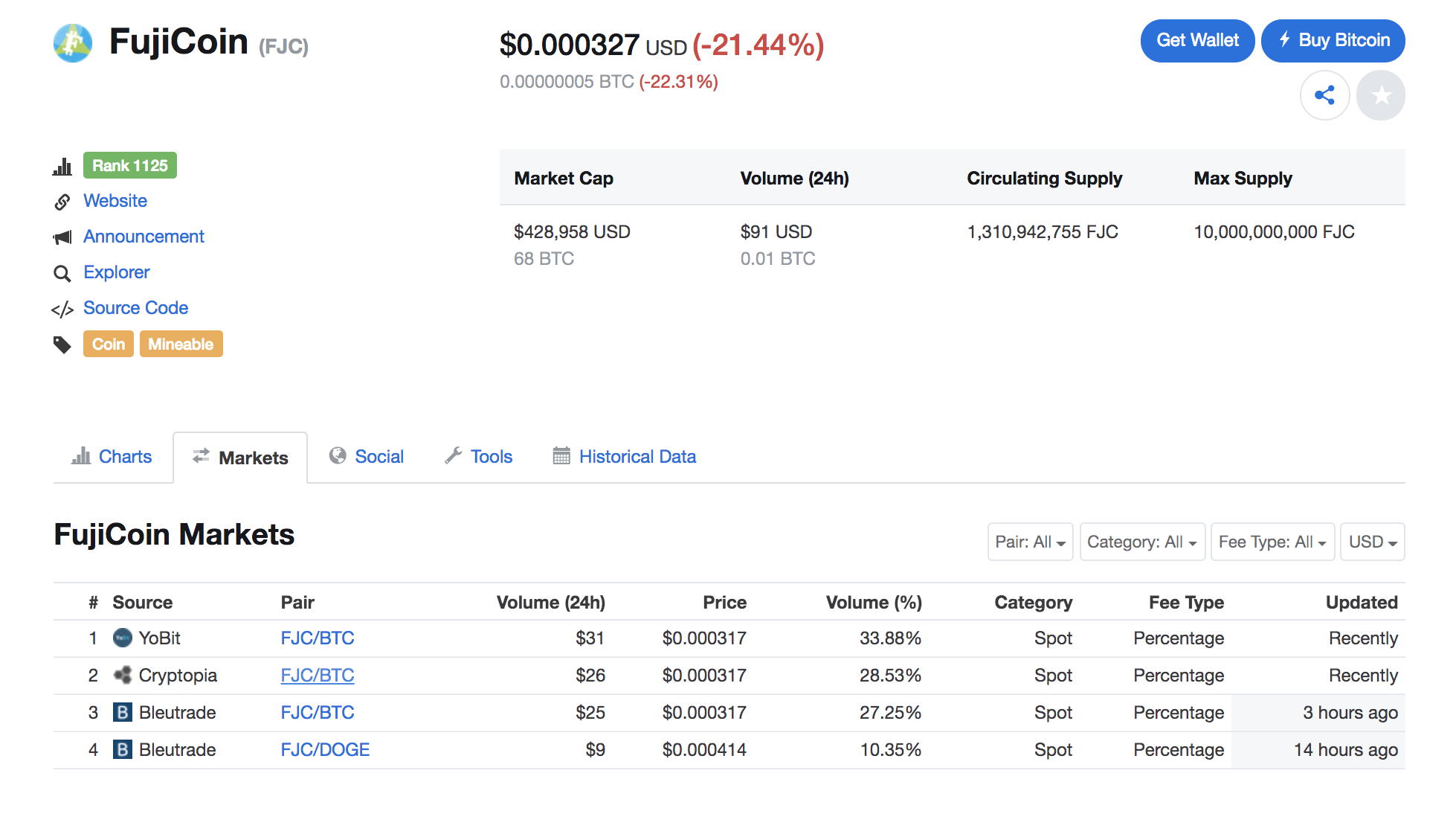Image resolution: width=1456 pixels, height=814 pixels.
Task: Click the YoBit exchange logo
Action: pyautogui.click(x=122, y=638)
